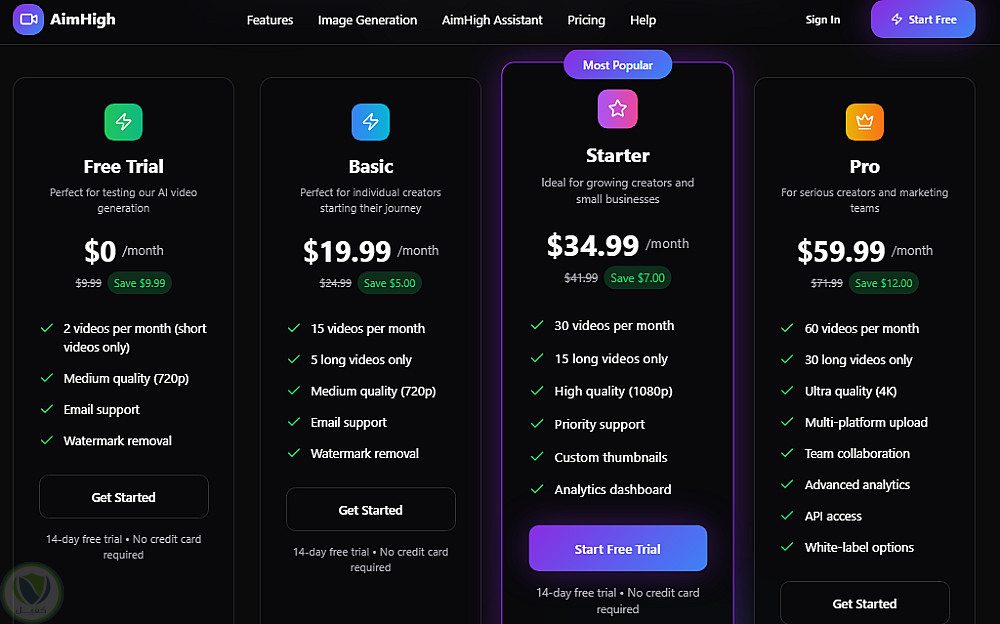Click the purple star Starter plan icon
This screenshot has width=1000, height=624.
click(x=617, y=109)
